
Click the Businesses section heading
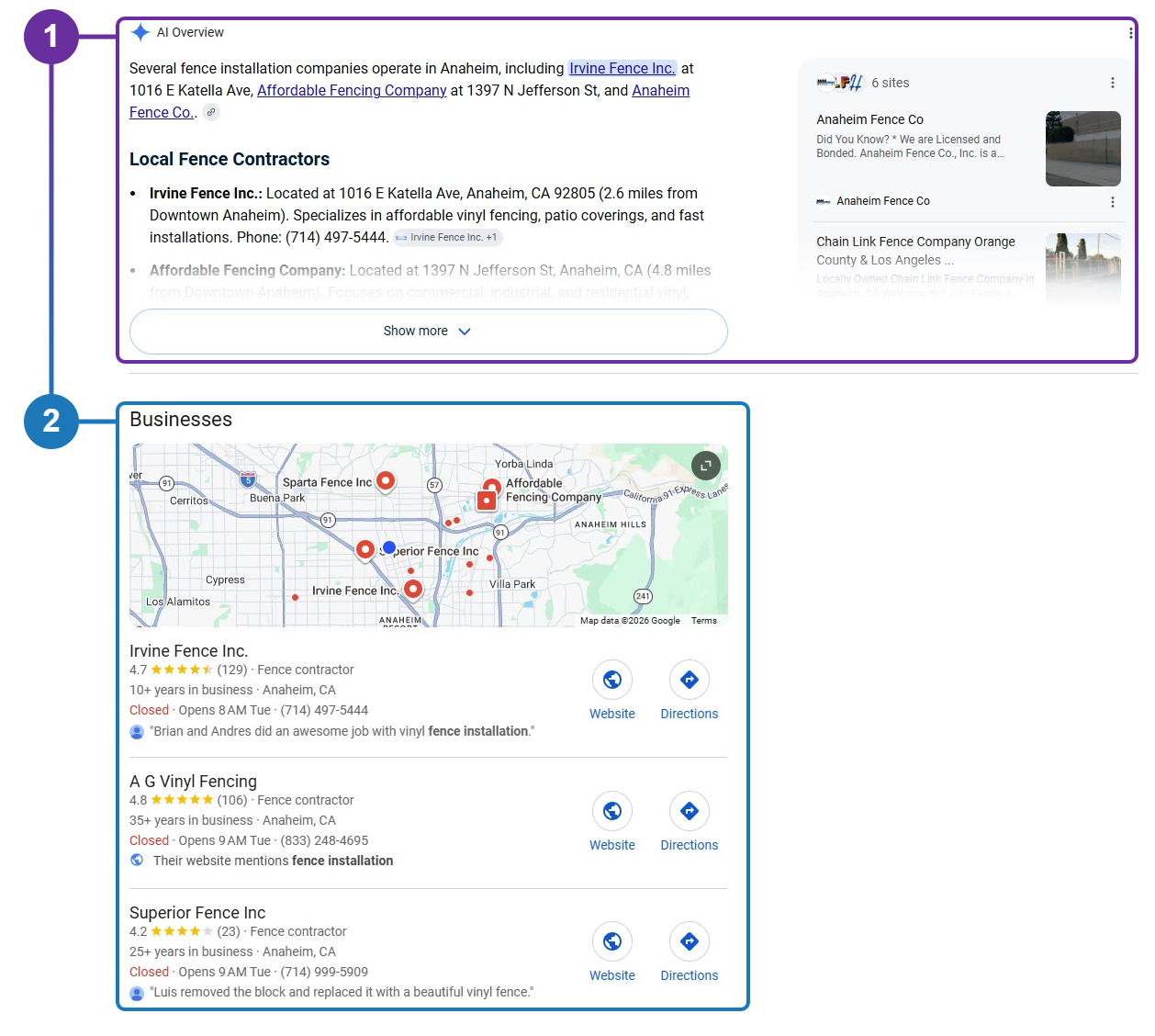[181, 420]
